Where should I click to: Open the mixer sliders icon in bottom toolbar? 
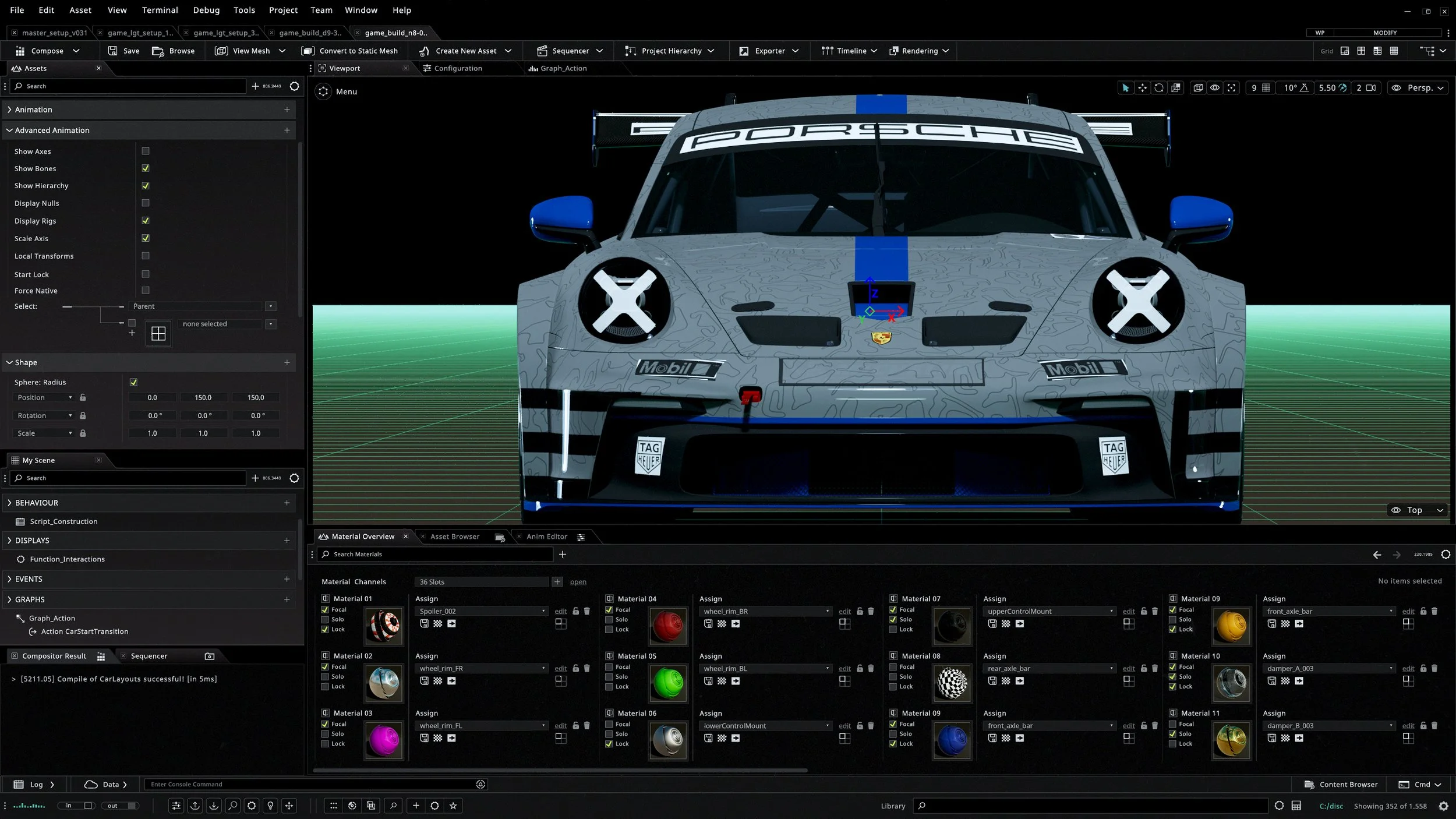coord(176,806)
